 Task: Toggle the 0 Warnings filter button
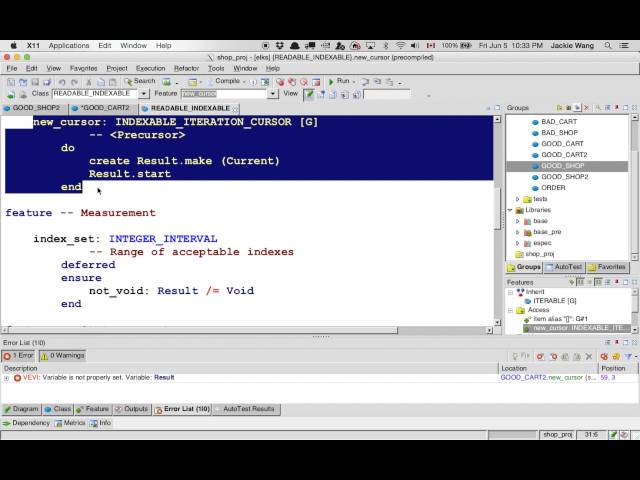[62, 356]
